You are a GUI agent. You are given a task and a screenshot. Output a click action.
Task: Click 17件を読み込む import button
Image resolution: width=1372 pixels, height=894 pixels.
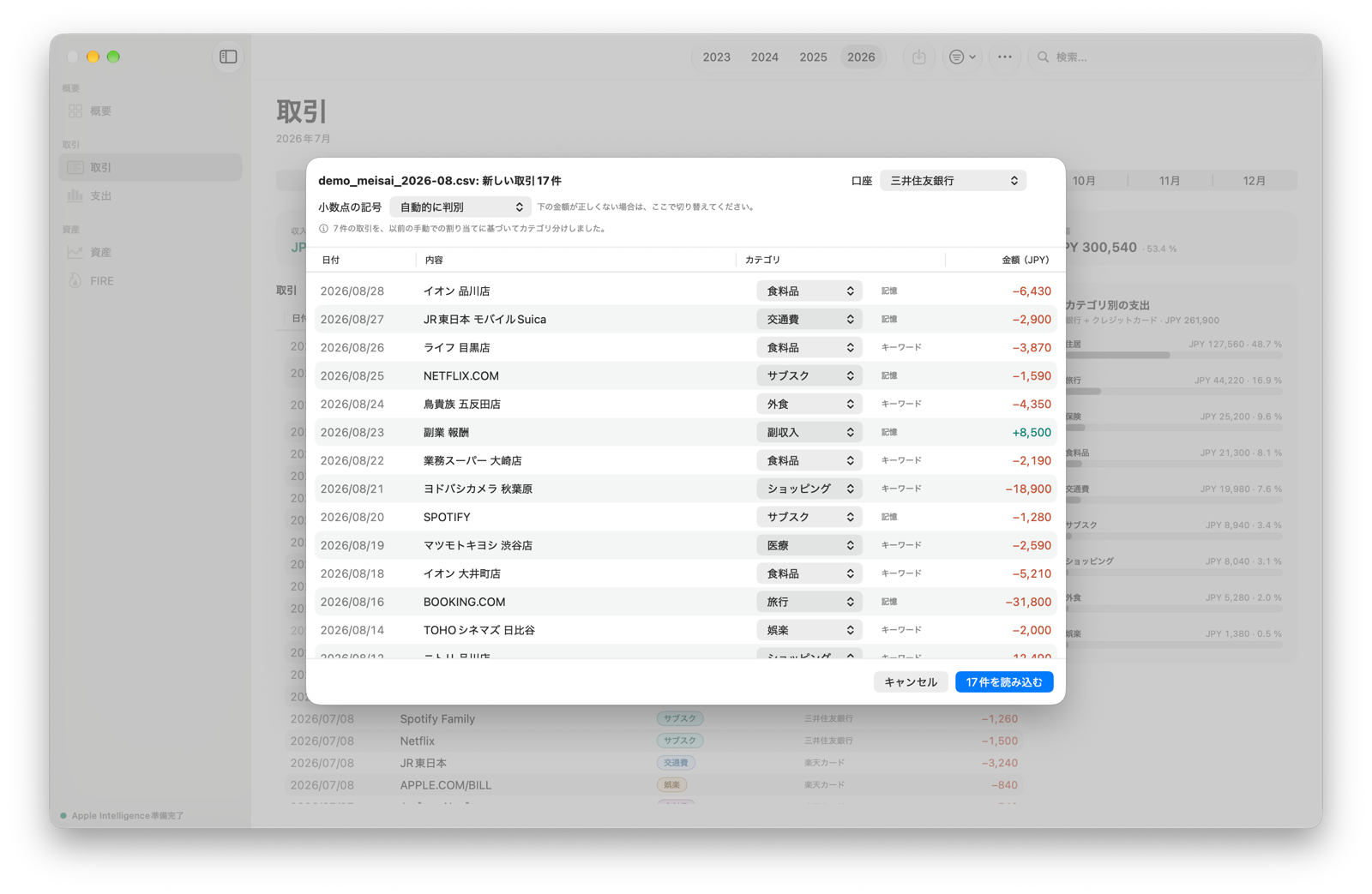tap(1004, 682)
